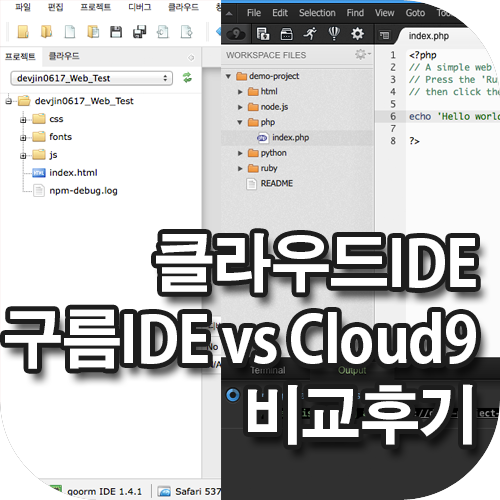Collapse the Cloud9 menu bar with up arrow
This screenshot has width=500, height=500.
[x=229, y=14]
